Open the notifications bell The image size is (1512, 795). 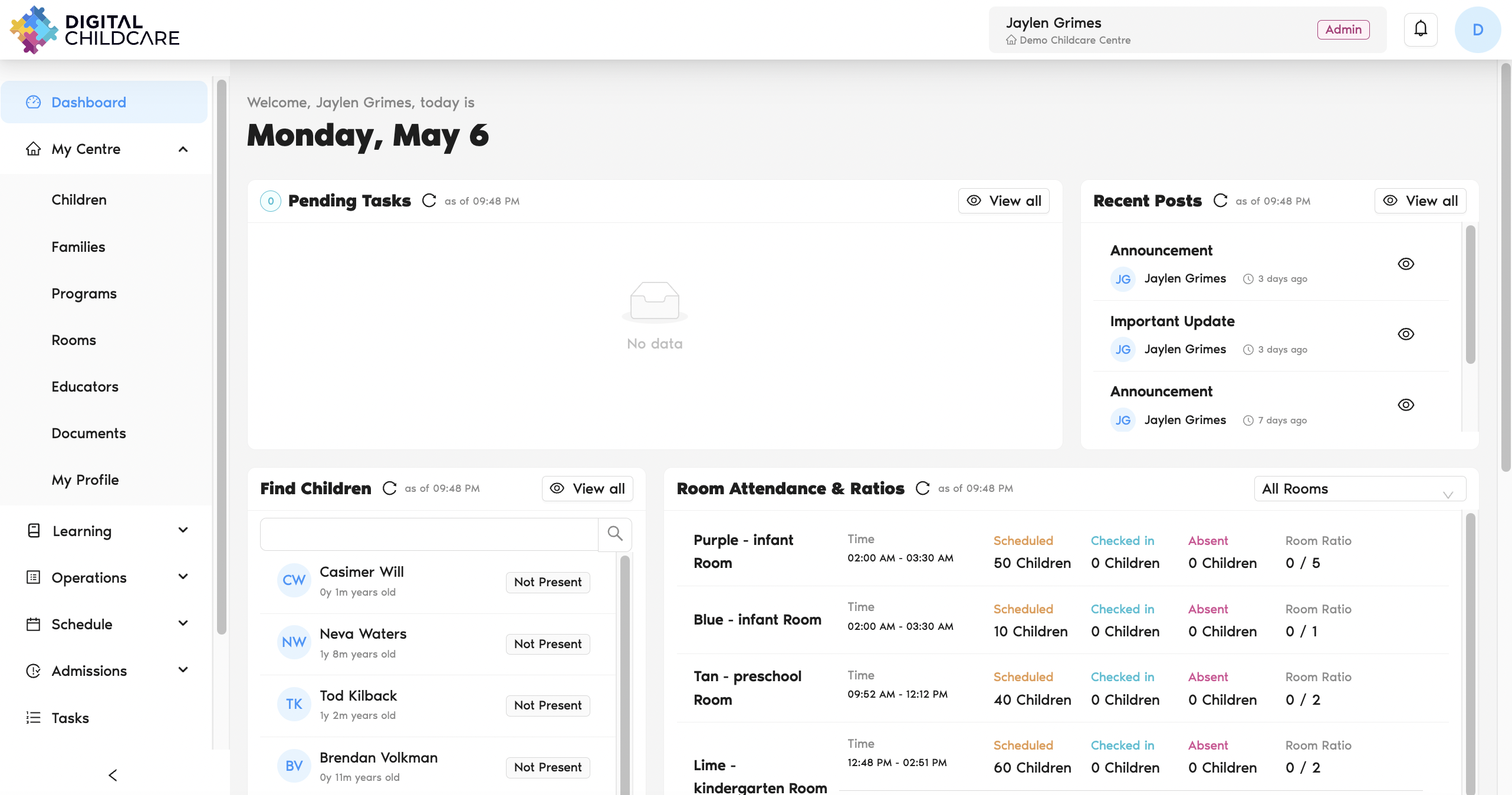(x=1421, y=29)
